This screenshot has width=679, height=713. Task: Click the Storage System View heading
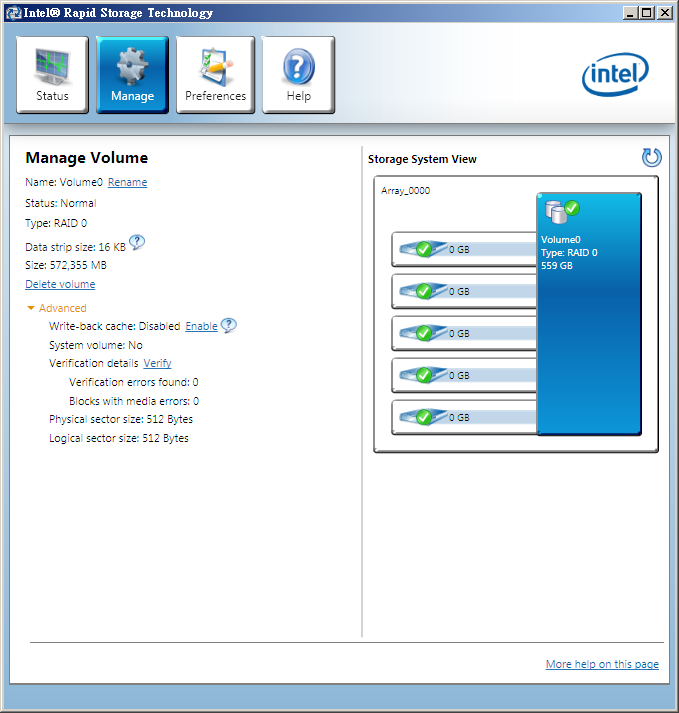coord(422,159)
